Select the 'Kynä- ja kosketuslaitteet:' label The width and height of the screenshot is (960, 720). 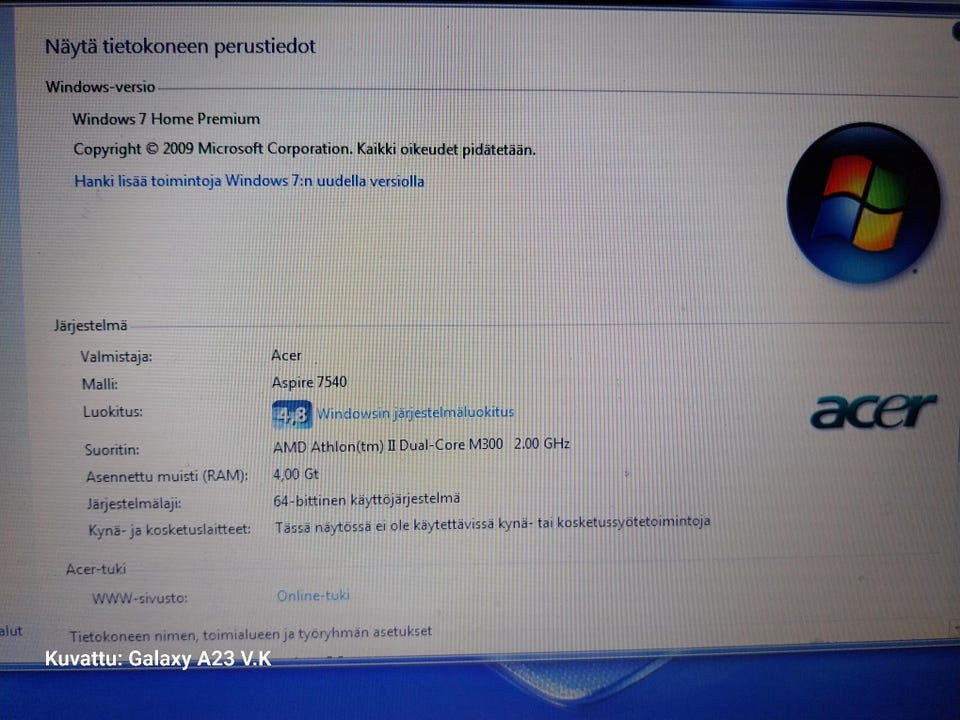coord(170,530)
